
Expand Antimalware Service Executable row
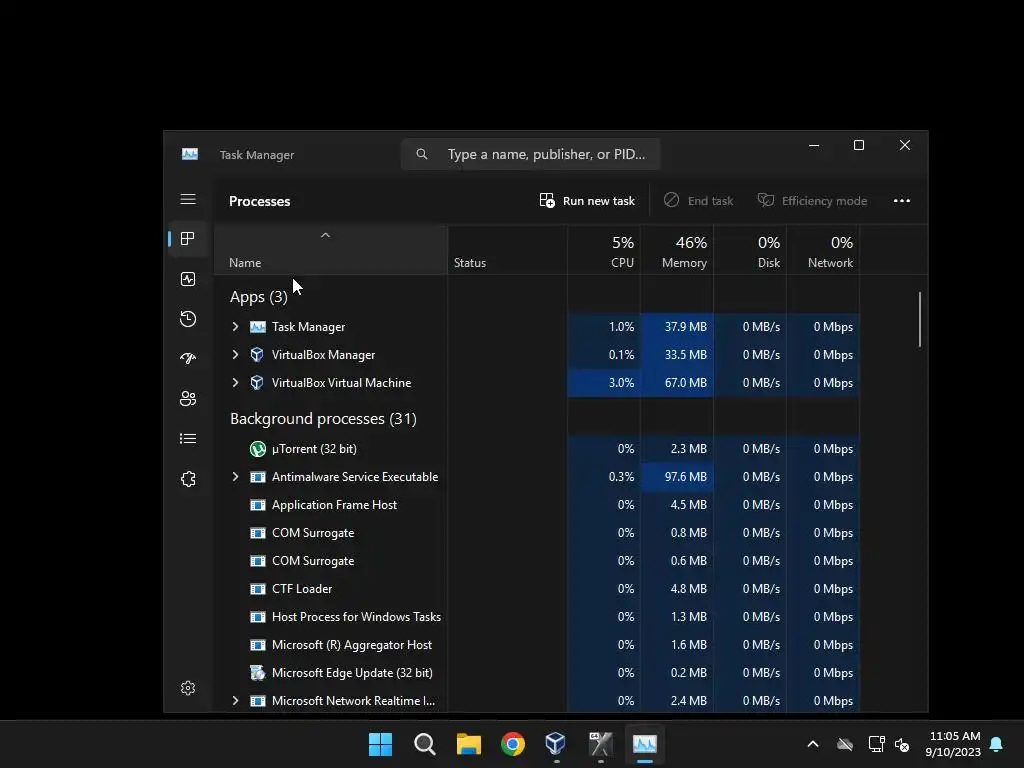(235, 477)
